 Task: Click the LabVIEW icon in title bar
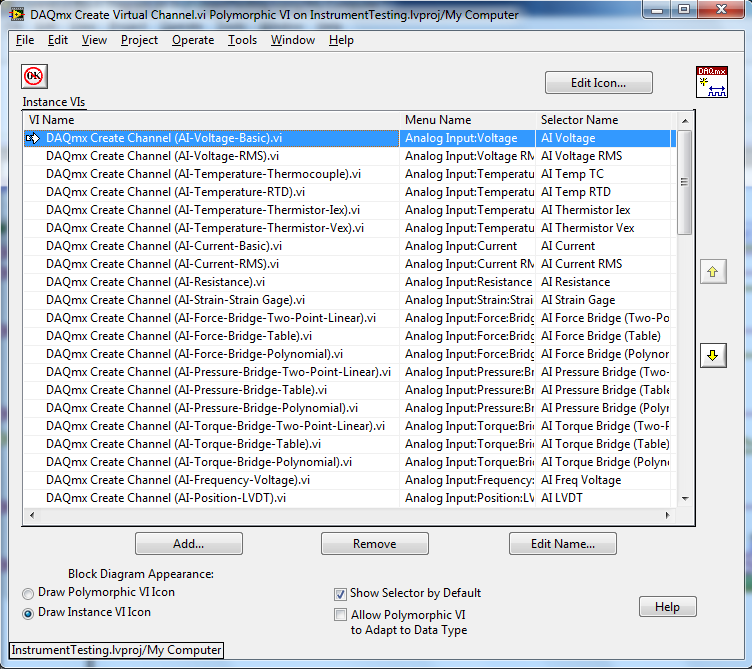coord(17,14)
